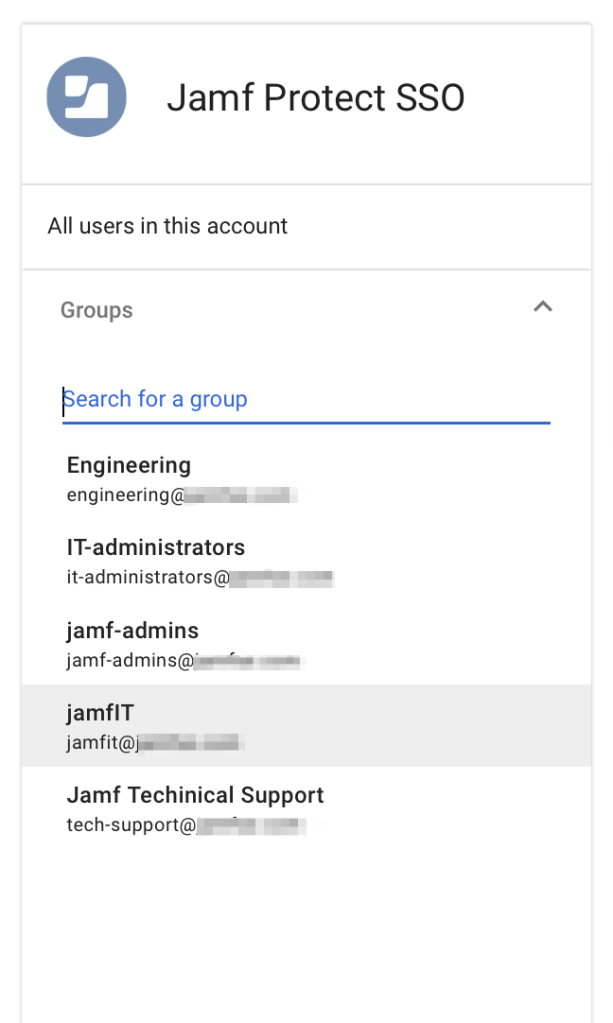Viewport: 613px width, 1023px height.
Task: Collapse the Groups section chevron
Action: 542,307
